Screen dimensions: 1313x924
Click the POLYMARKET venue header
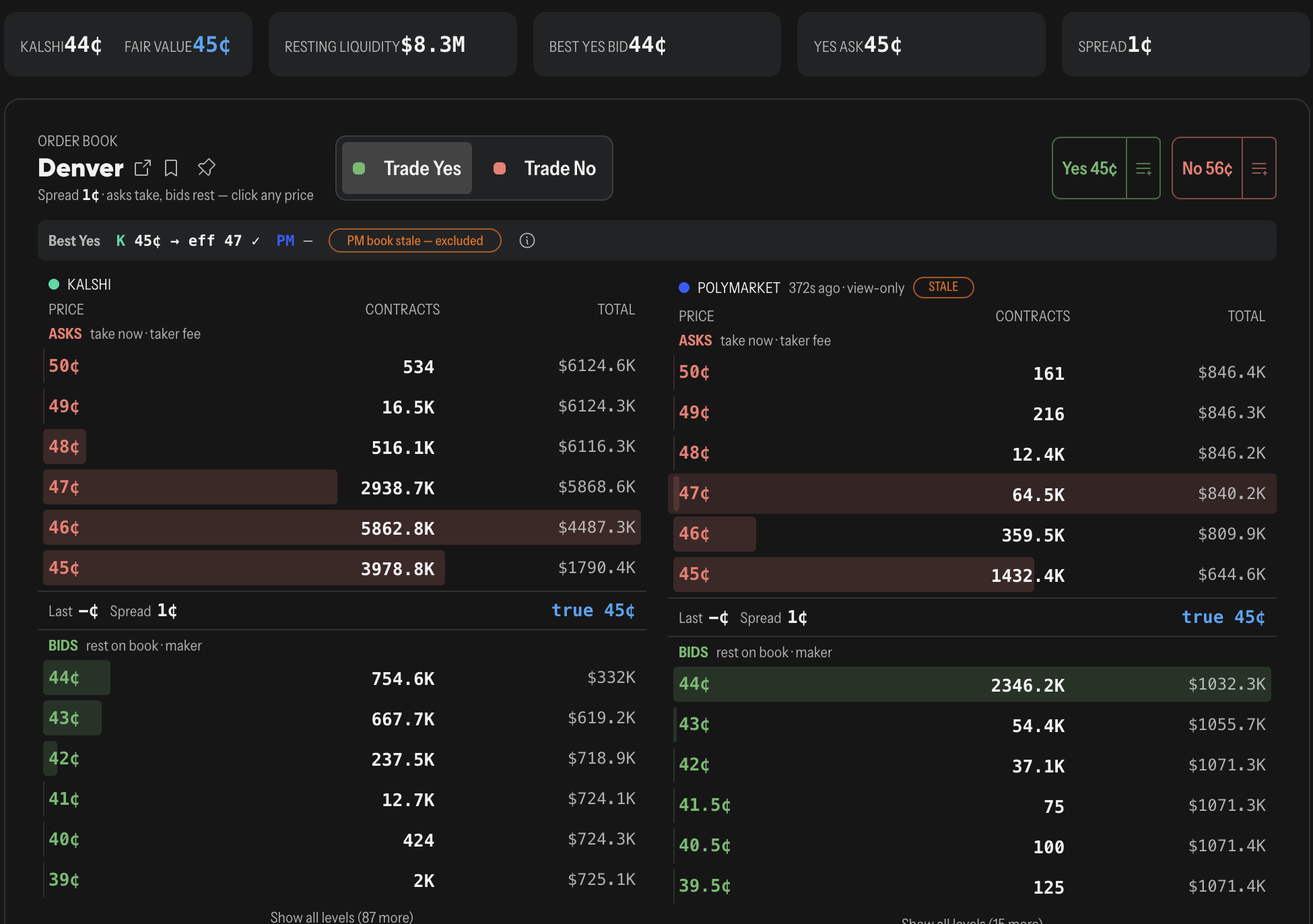point(739,288)
